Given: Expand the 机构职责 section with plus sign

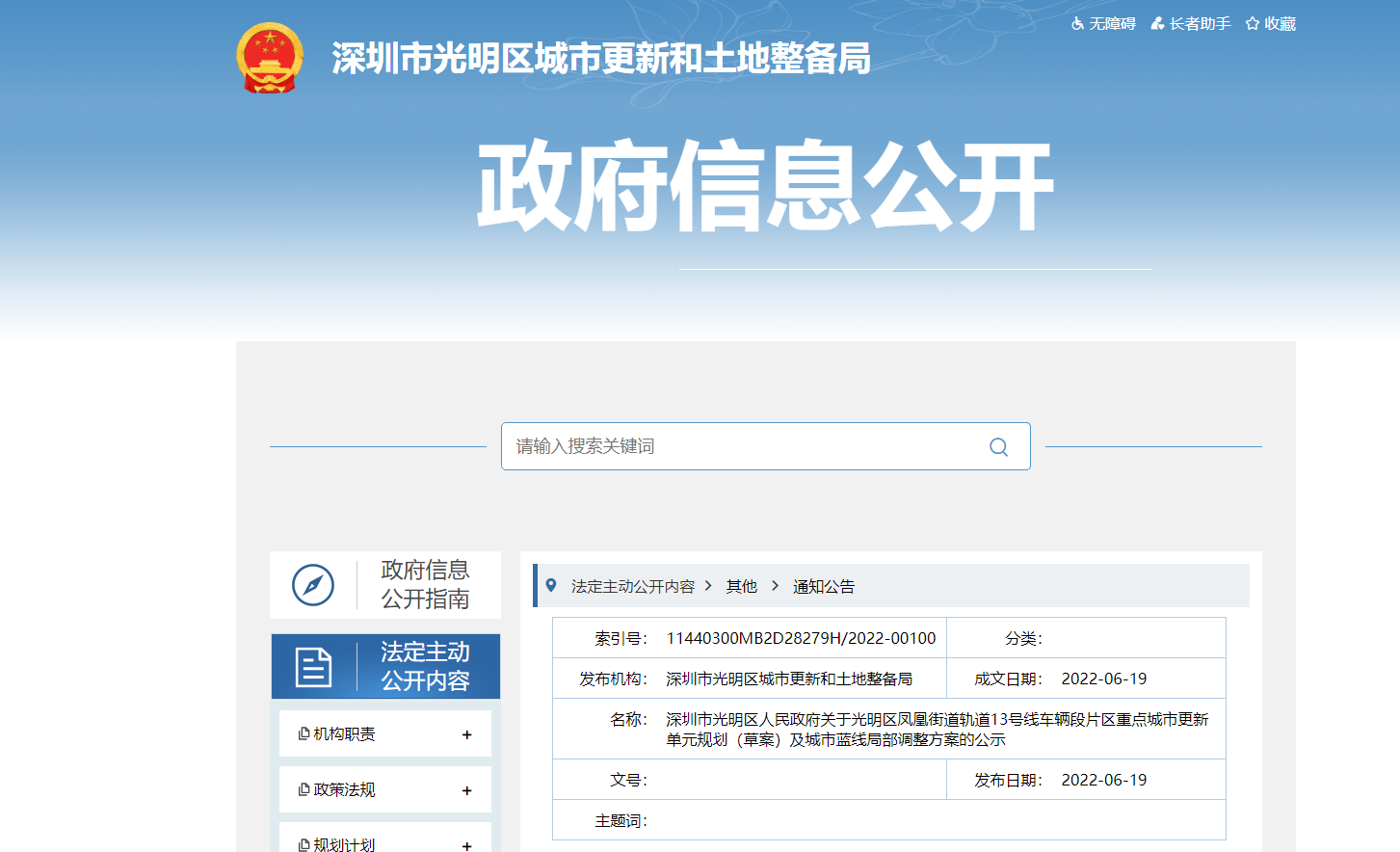Looking at the screenshot, I should [x=466, y=735].
